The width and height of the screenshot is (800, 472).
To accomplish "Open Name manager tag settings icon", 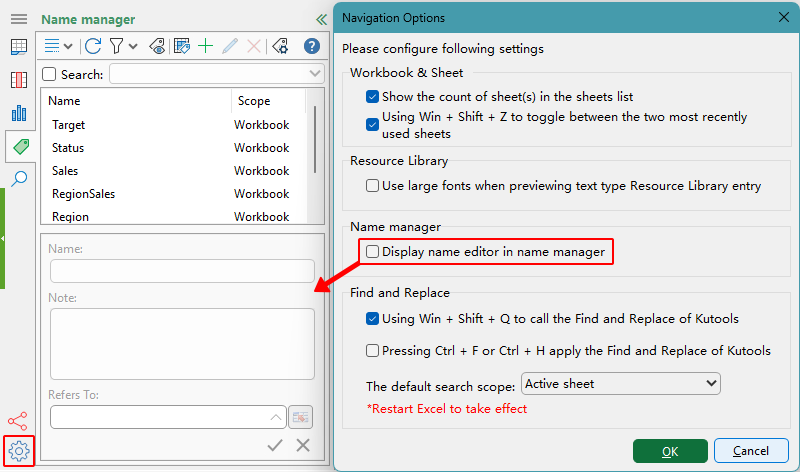I will (280, 46).
